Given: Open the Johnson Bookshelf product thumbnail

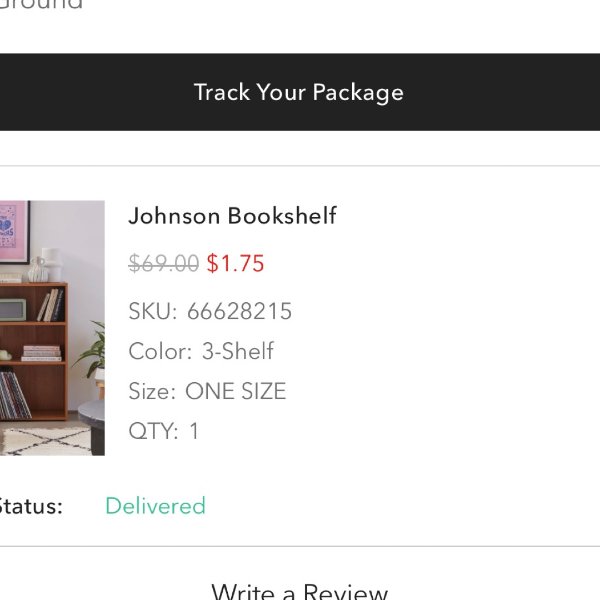Looking at the screenshot, I should pyautogui.click(x=52, y=328).
